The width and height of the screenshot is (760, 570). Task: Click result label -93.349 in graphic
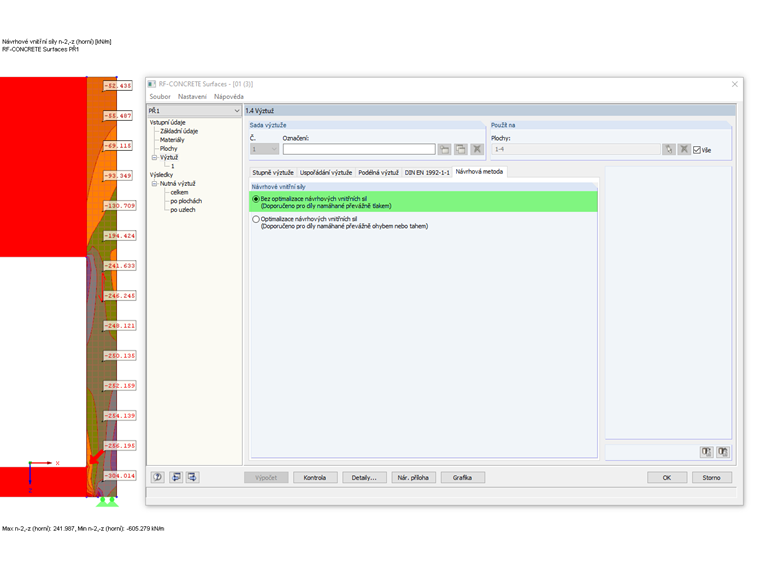(118, 176)
